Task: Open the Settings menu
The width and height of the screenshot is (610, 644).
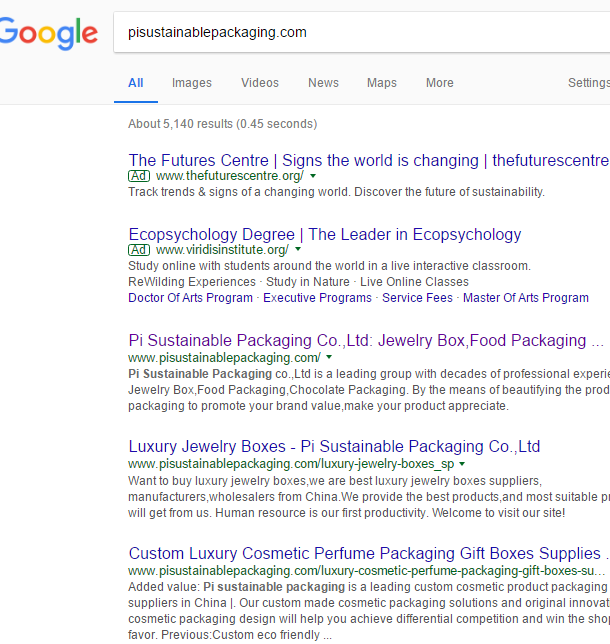Action: click(589, 83)
